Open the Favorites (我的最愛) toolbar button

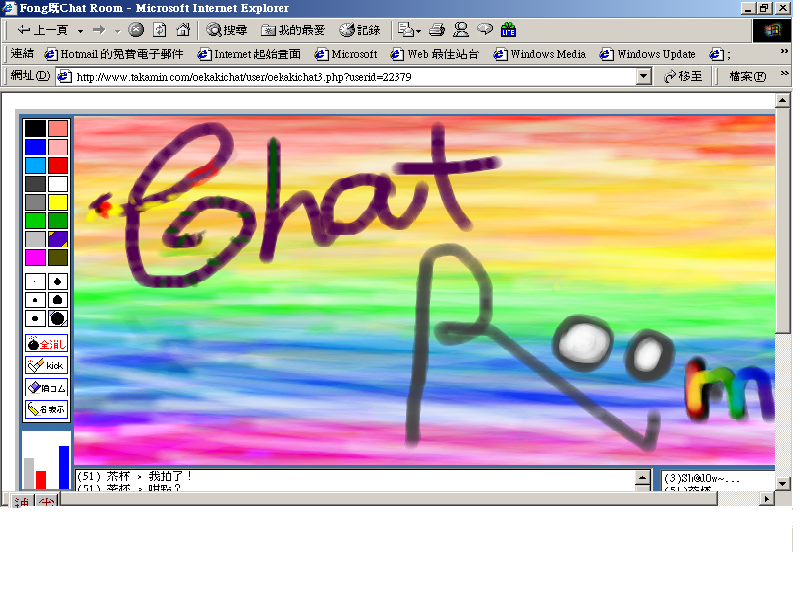293,30
